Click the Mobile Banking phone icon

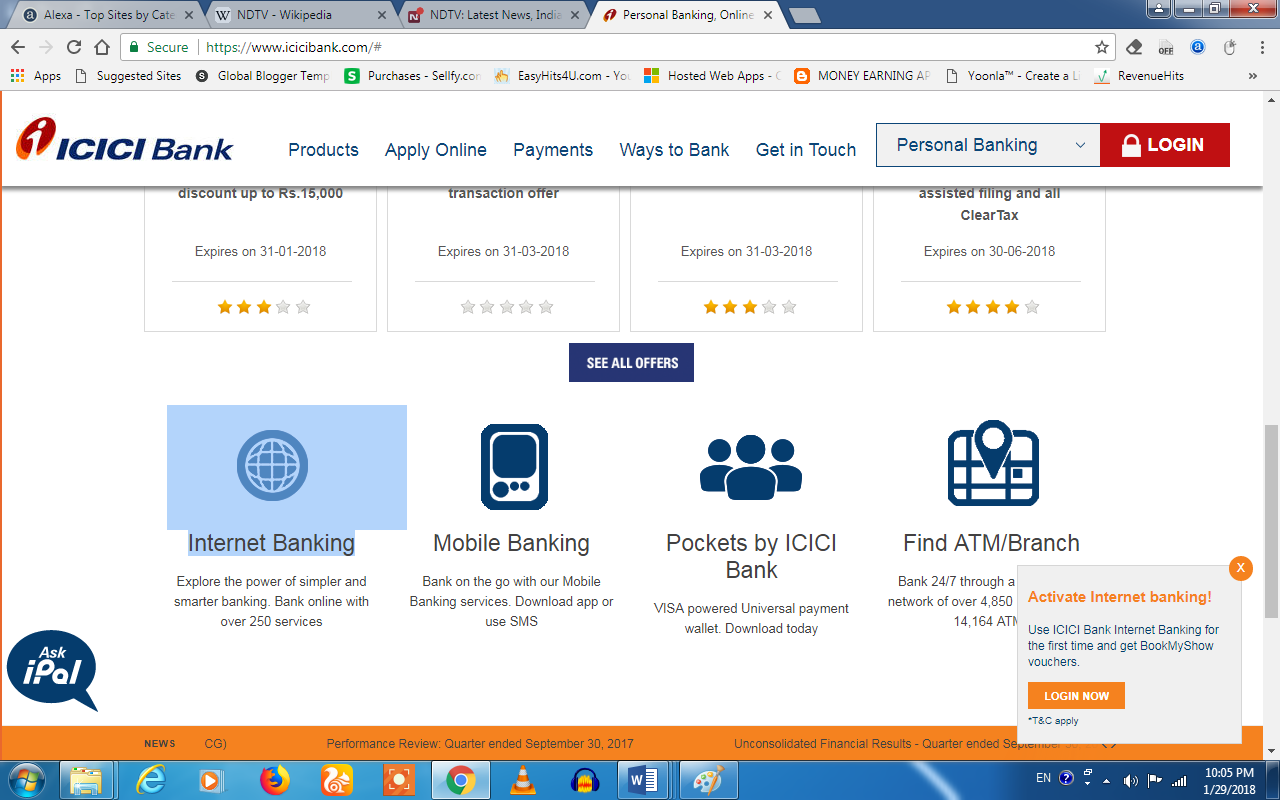514,467
